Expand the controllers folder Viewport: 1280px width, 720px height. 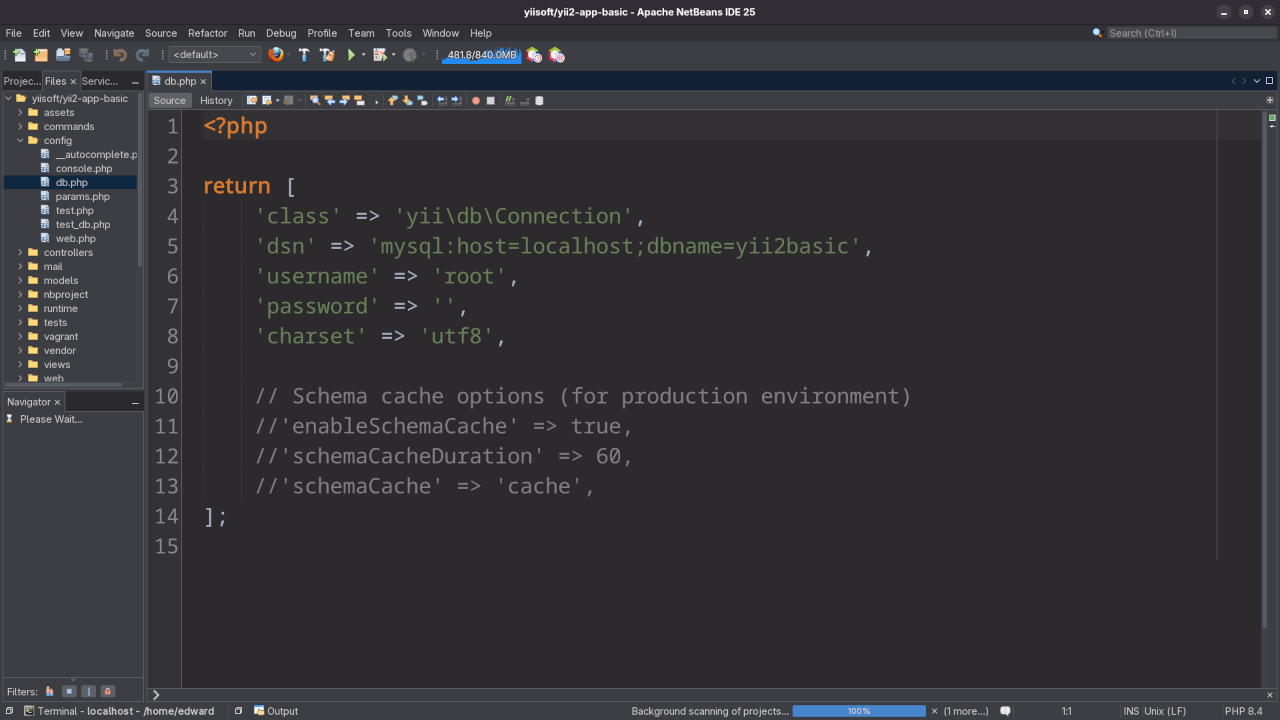pos(20,252)
